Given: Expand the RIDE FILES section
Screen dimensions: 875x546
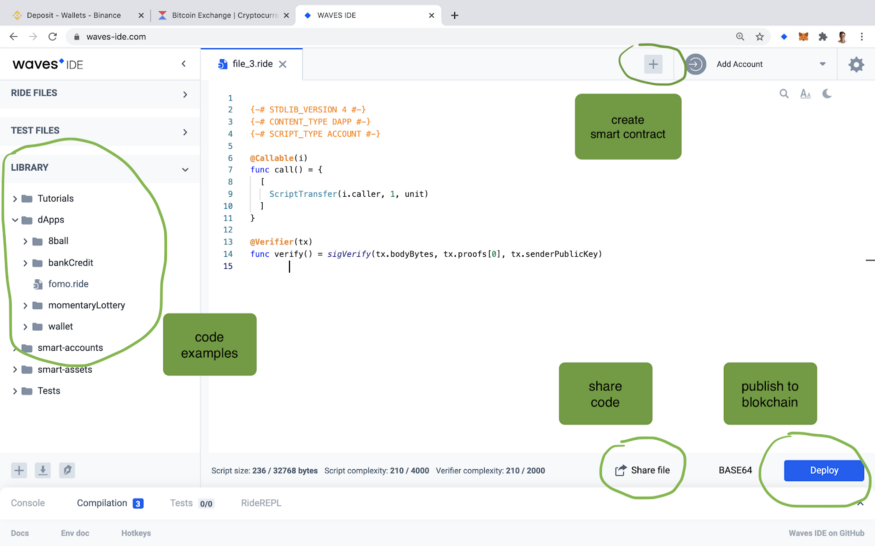Looking at the screenshot, I should [x=185, y=94].
